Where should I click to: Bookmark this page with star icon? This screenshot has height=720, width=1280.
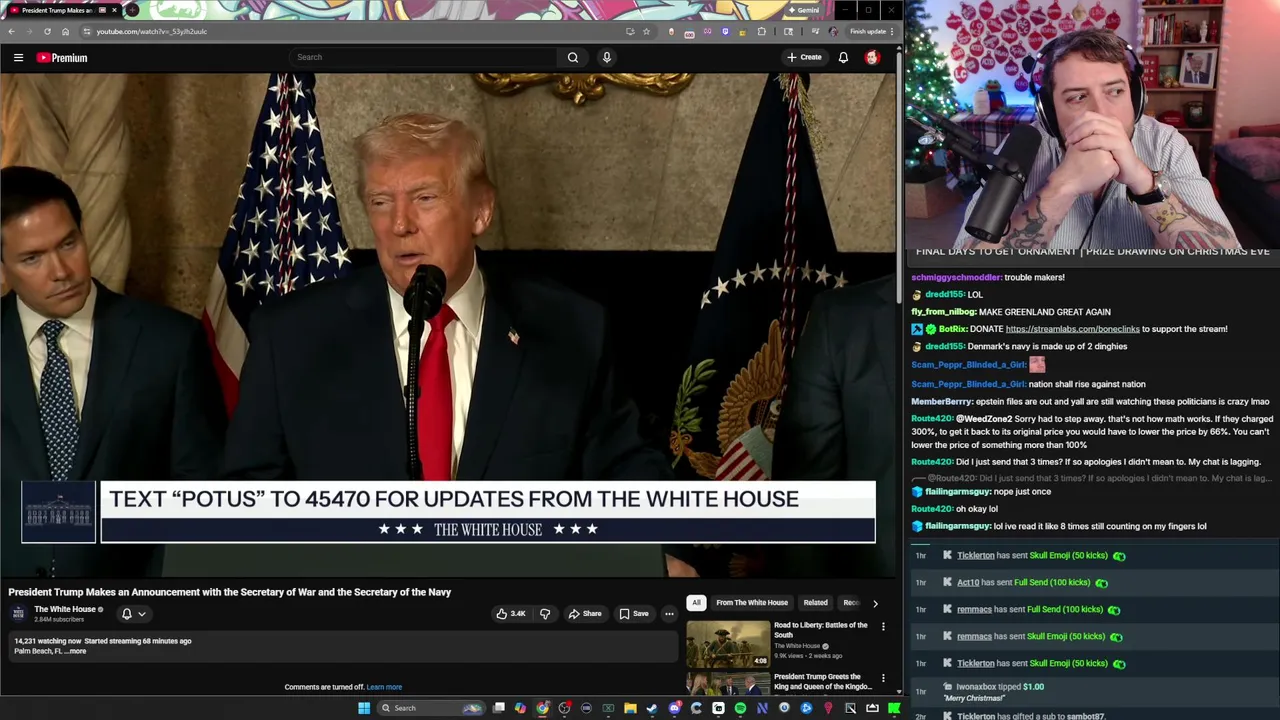646,31
